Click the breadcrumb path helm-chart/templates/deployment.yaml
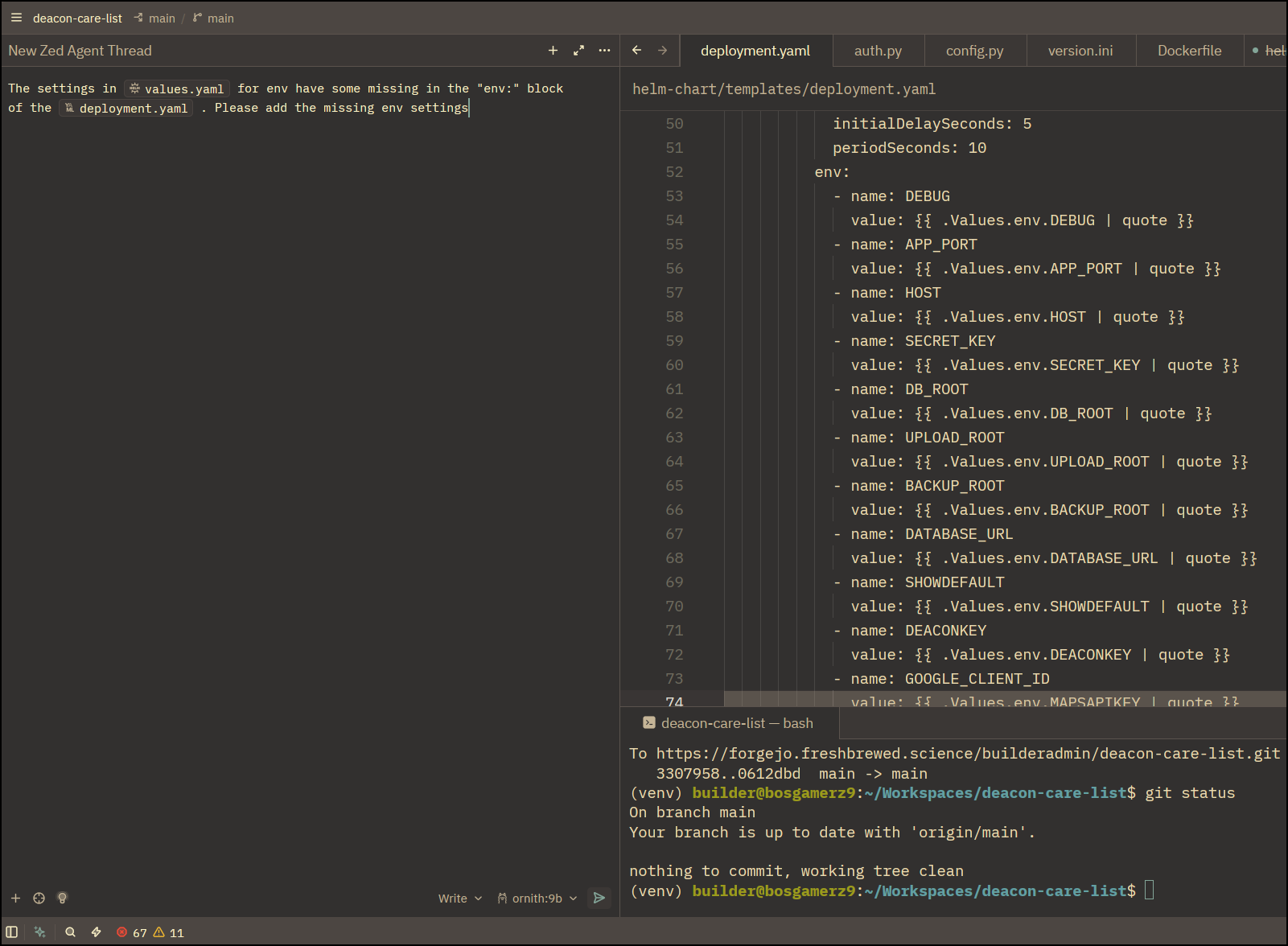 [784, 89]
